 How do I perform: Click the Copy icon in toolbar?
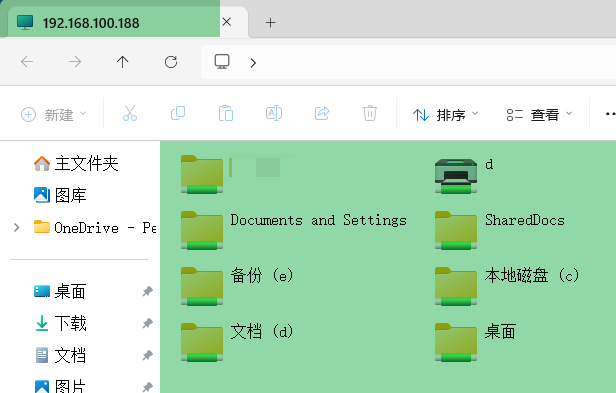pos(178,114)
